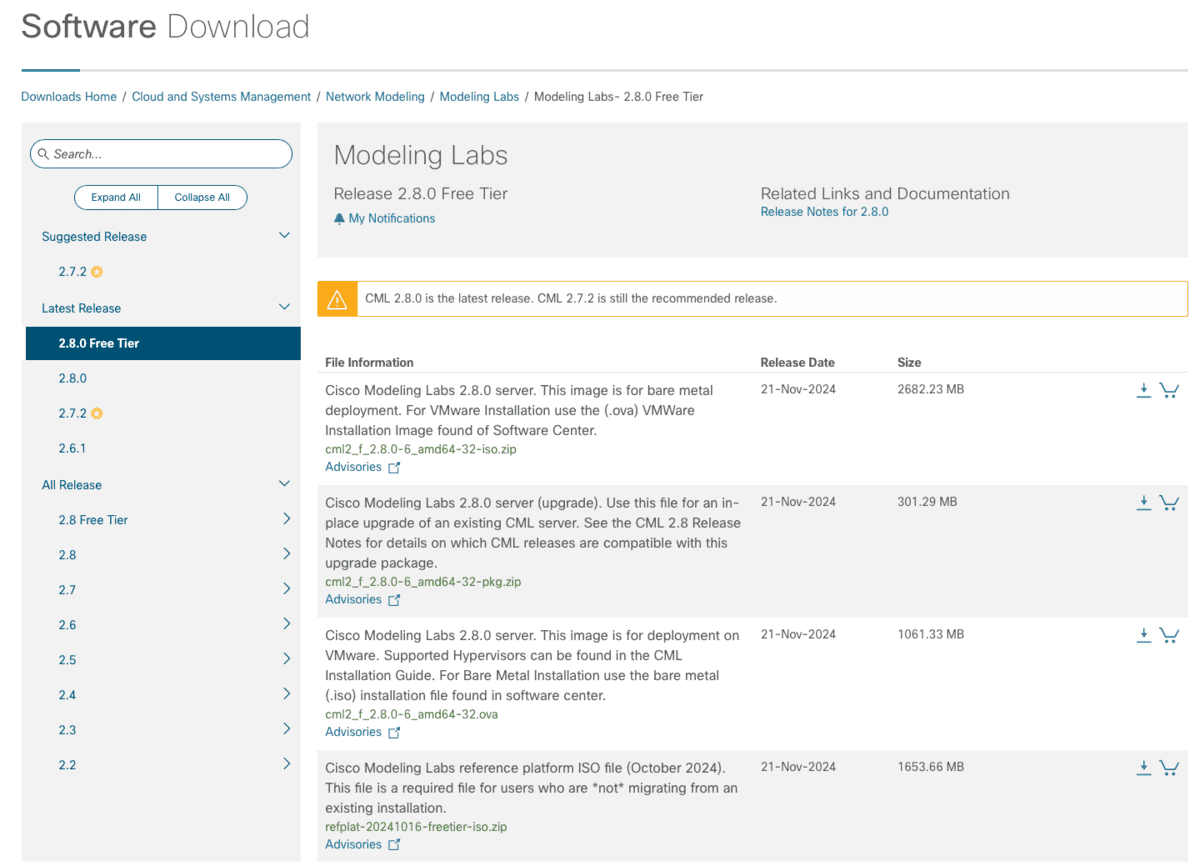This screenshot has width=1200, height=866.
Task: Click into the release Search field
Action: 165,154
